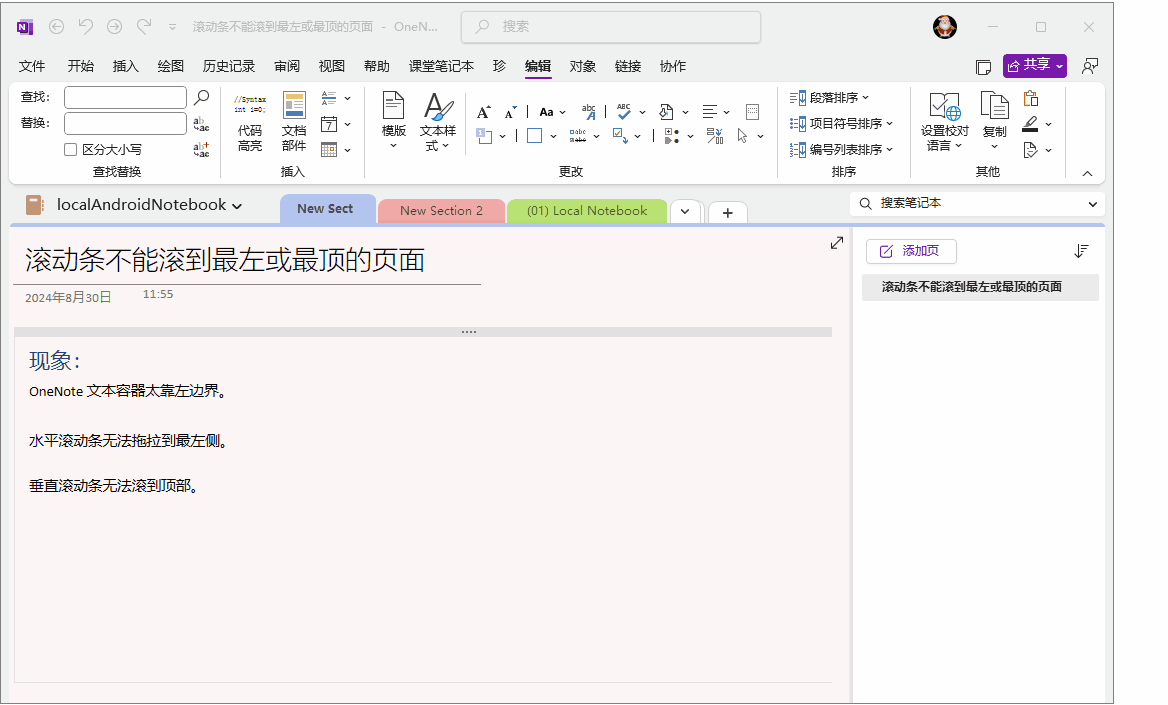Screen dimensions: 1168x705
Task: Click the horizontal line insert icon
Action: click(329, 98)
